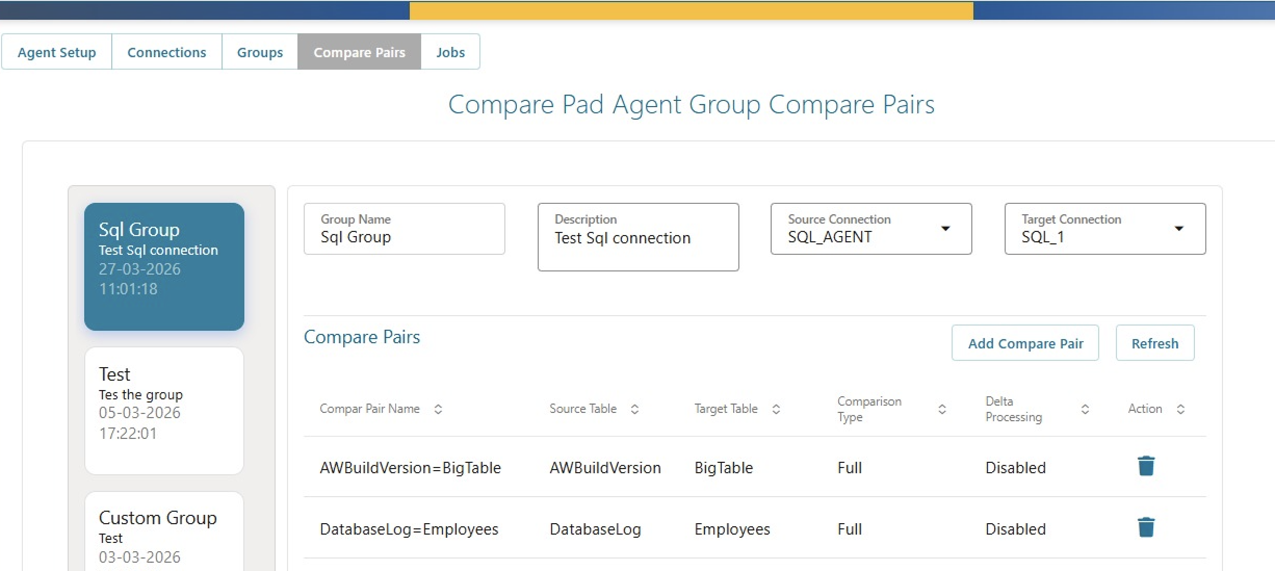This screenshot has width=1275, height=571.
Task: Select the Custom Group card
Action: 164,531
